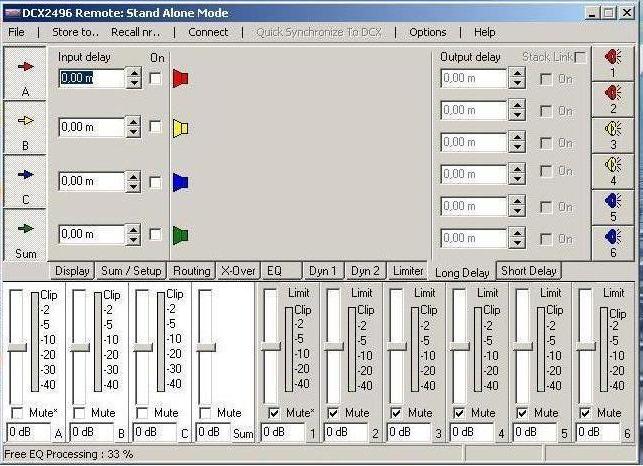This screenshot has width=643, height=466.
Task: Mute the Sum channel
Action: tap(205, 413)
